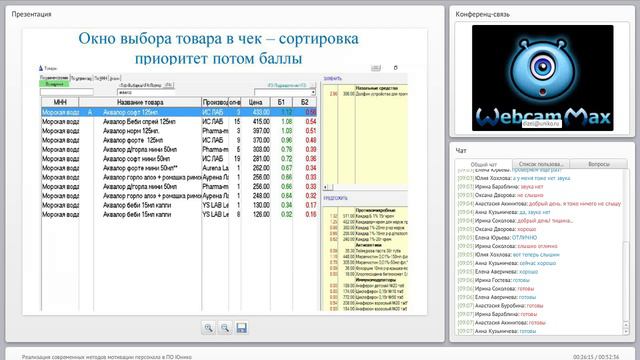Screen dimensions: 640x360
Task: Select the highlighted row Аквалор софт 125мл
Action: coord(179,112)
